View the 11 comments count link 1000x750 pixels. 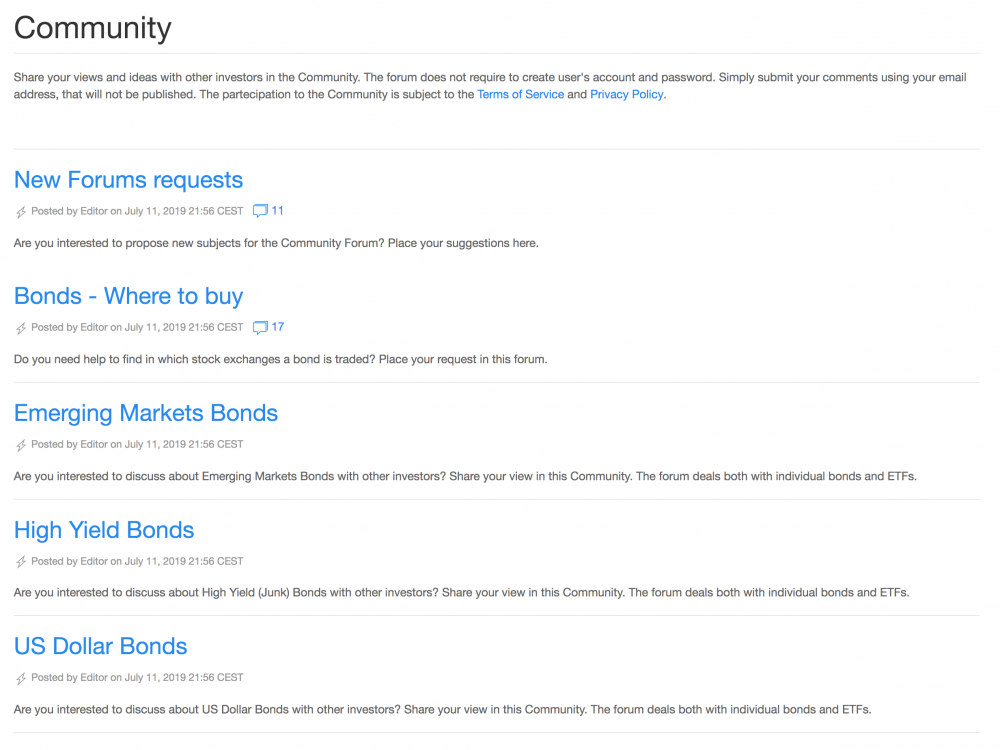click(278, 211)
